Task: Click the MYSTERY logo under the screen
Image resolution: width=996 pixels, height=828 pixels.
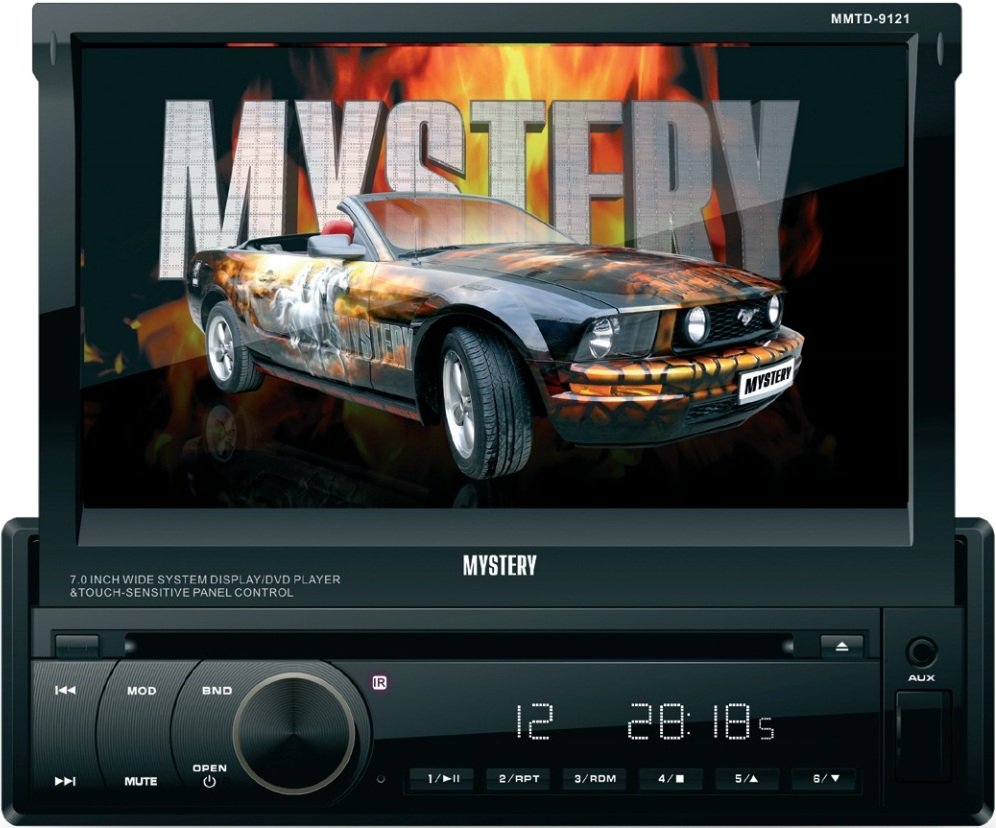Action: point(499,564)
